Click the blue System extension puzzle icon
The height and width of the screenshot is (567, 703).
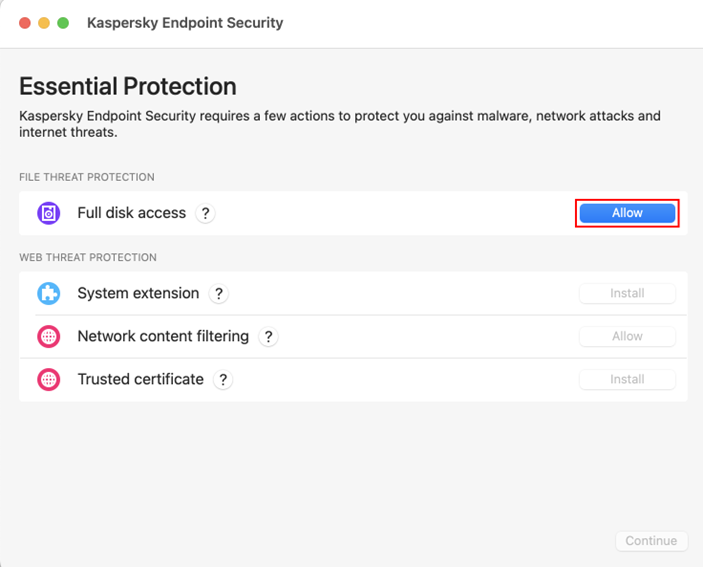48,294
